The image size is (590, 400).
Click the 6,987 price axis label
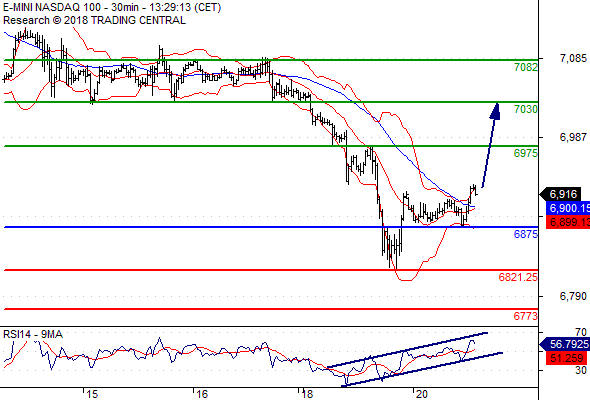point(573,137)
